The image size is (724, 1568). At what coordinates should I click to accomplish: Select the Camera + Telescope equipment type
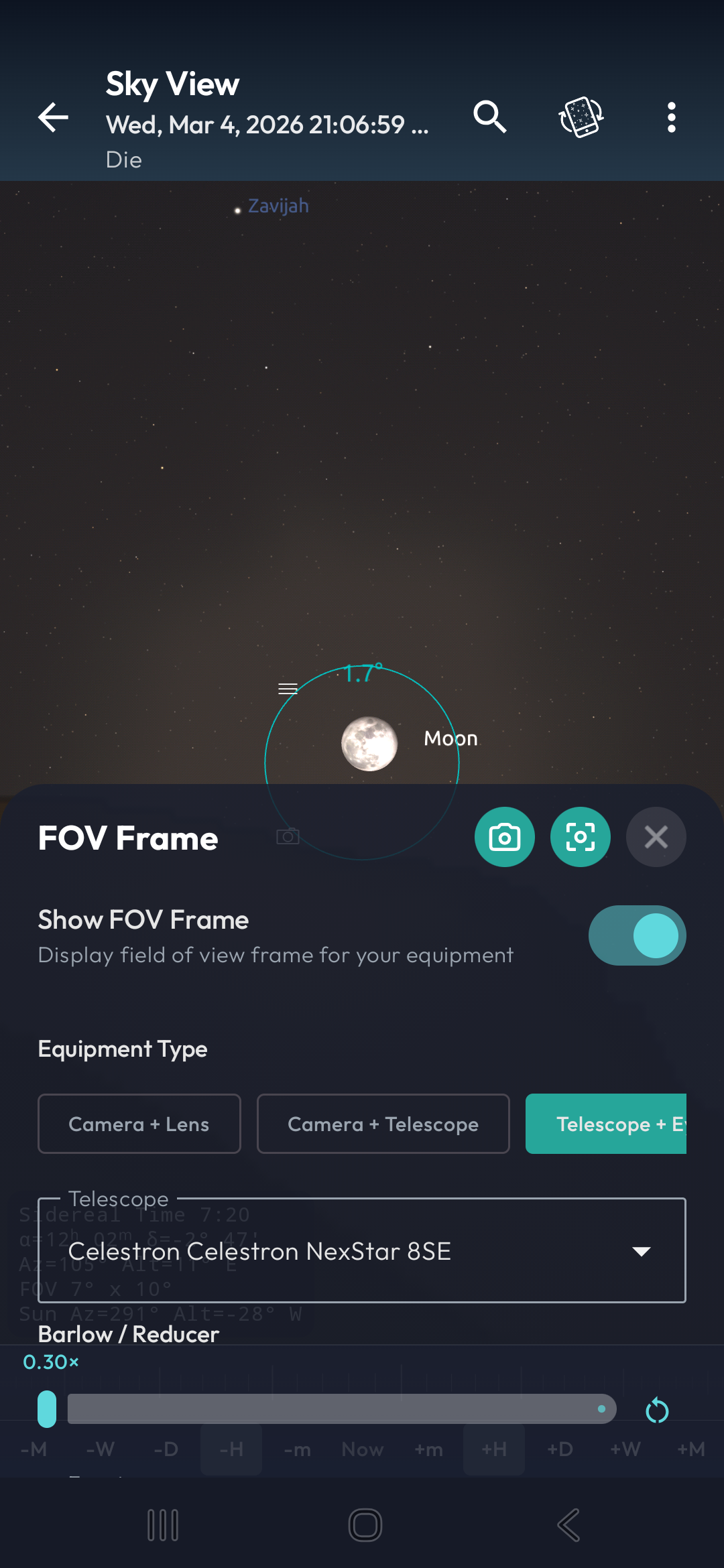pos(382,1124)
